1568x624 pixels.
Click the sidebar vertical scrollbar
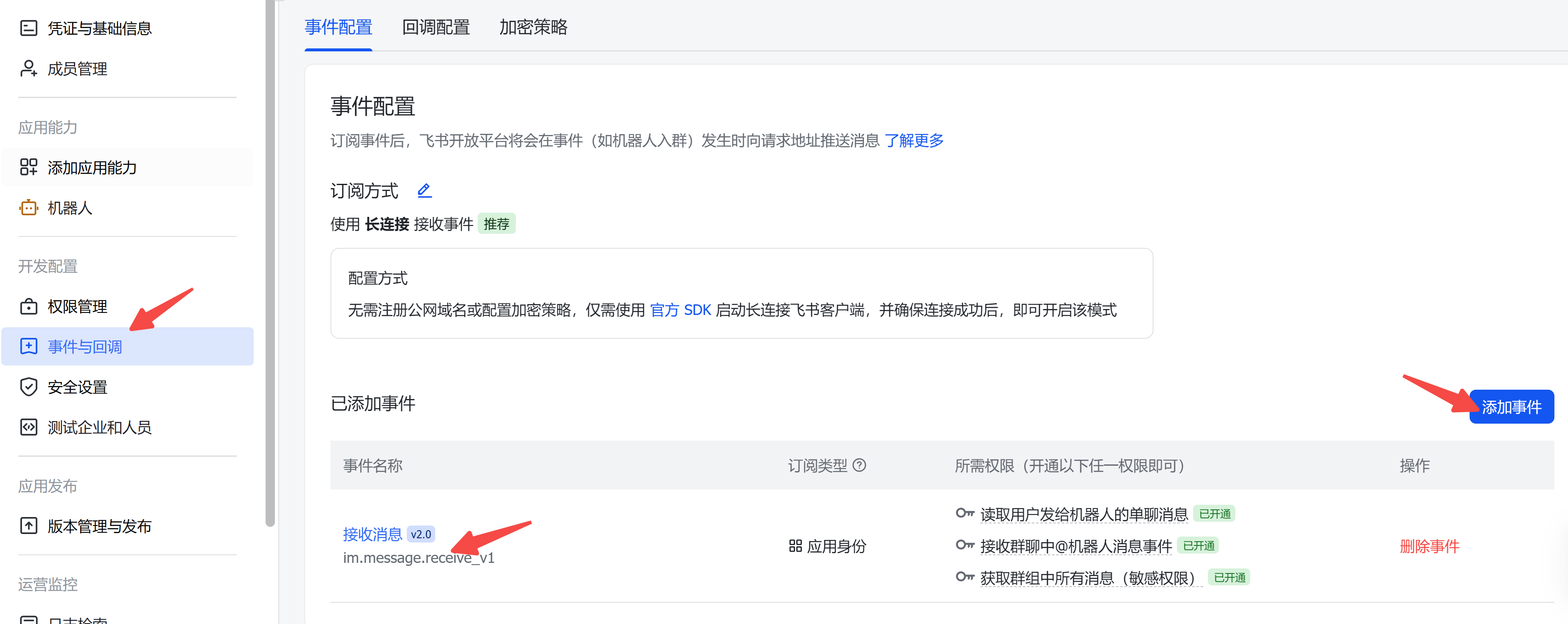click(x=270, y=262)
